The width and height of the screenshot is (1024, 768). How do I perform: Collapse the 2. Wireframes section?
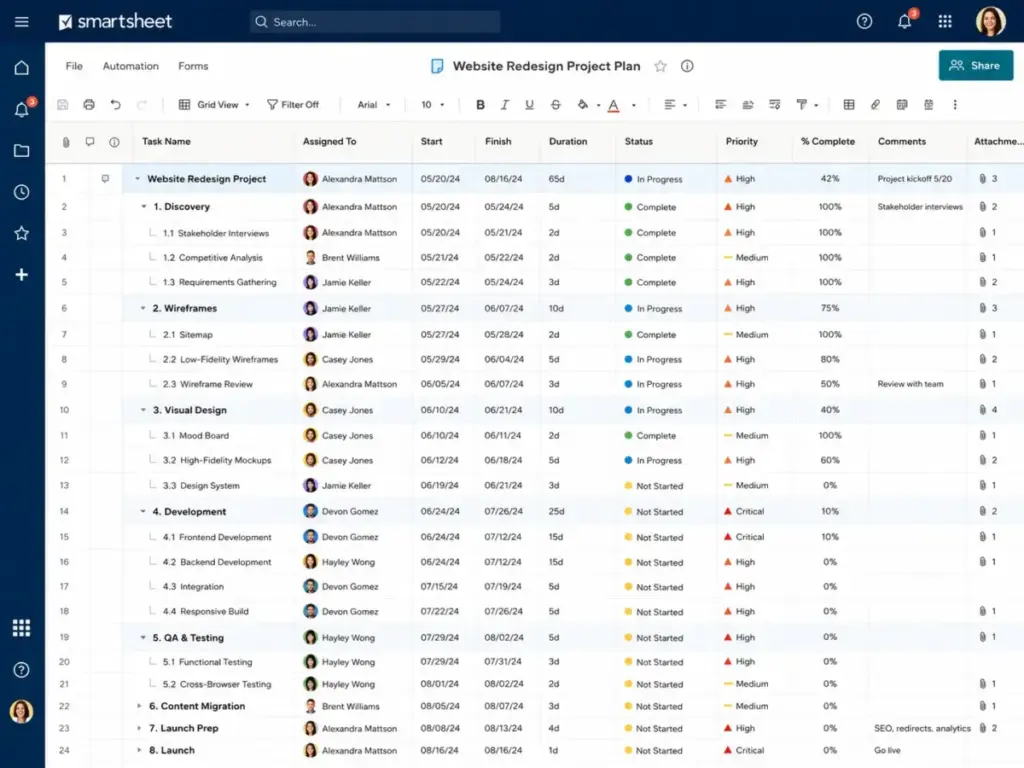pyautogui.click(x=143, y=308)
